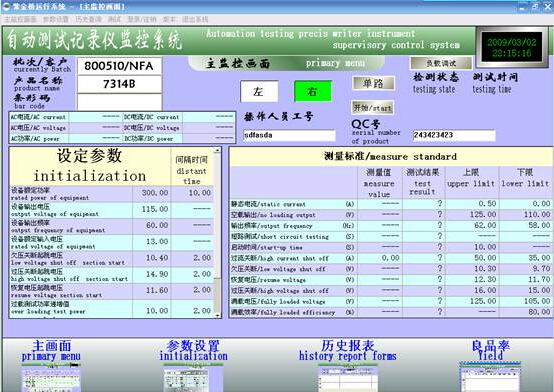Open the 参数设置 menu in menu bar
The image size is (554, 392).
pos(56,19)
